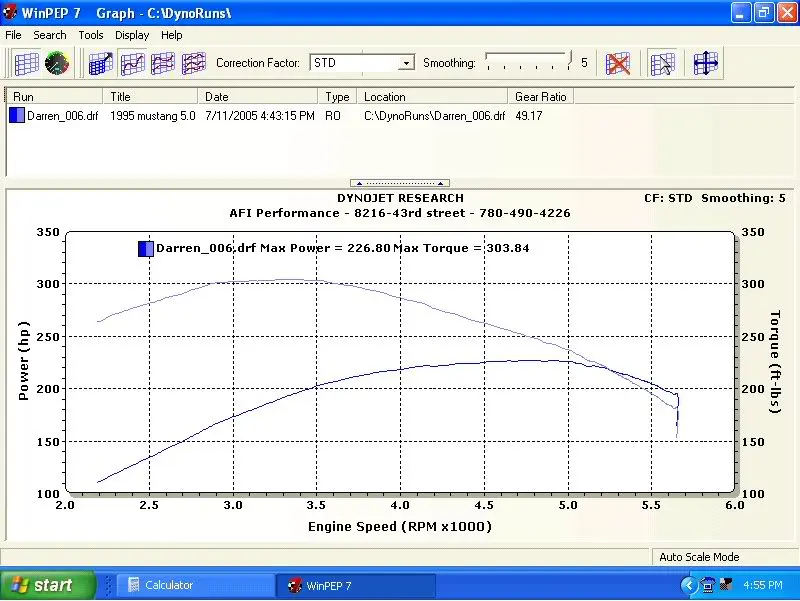
Task: Click the run list grid icon
Action: [x=26, y=64]
